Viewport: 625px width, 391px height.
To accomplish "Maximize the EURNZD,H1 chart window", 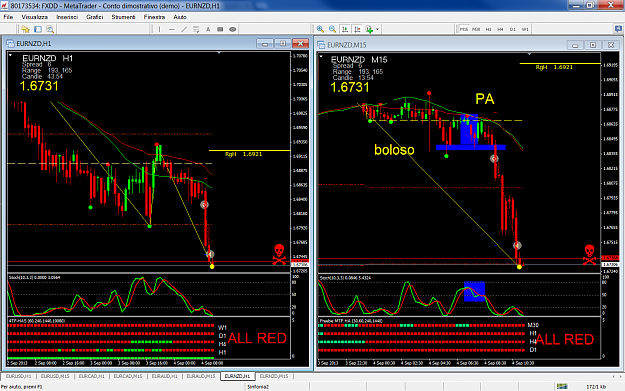I will (x=283, y=43).
